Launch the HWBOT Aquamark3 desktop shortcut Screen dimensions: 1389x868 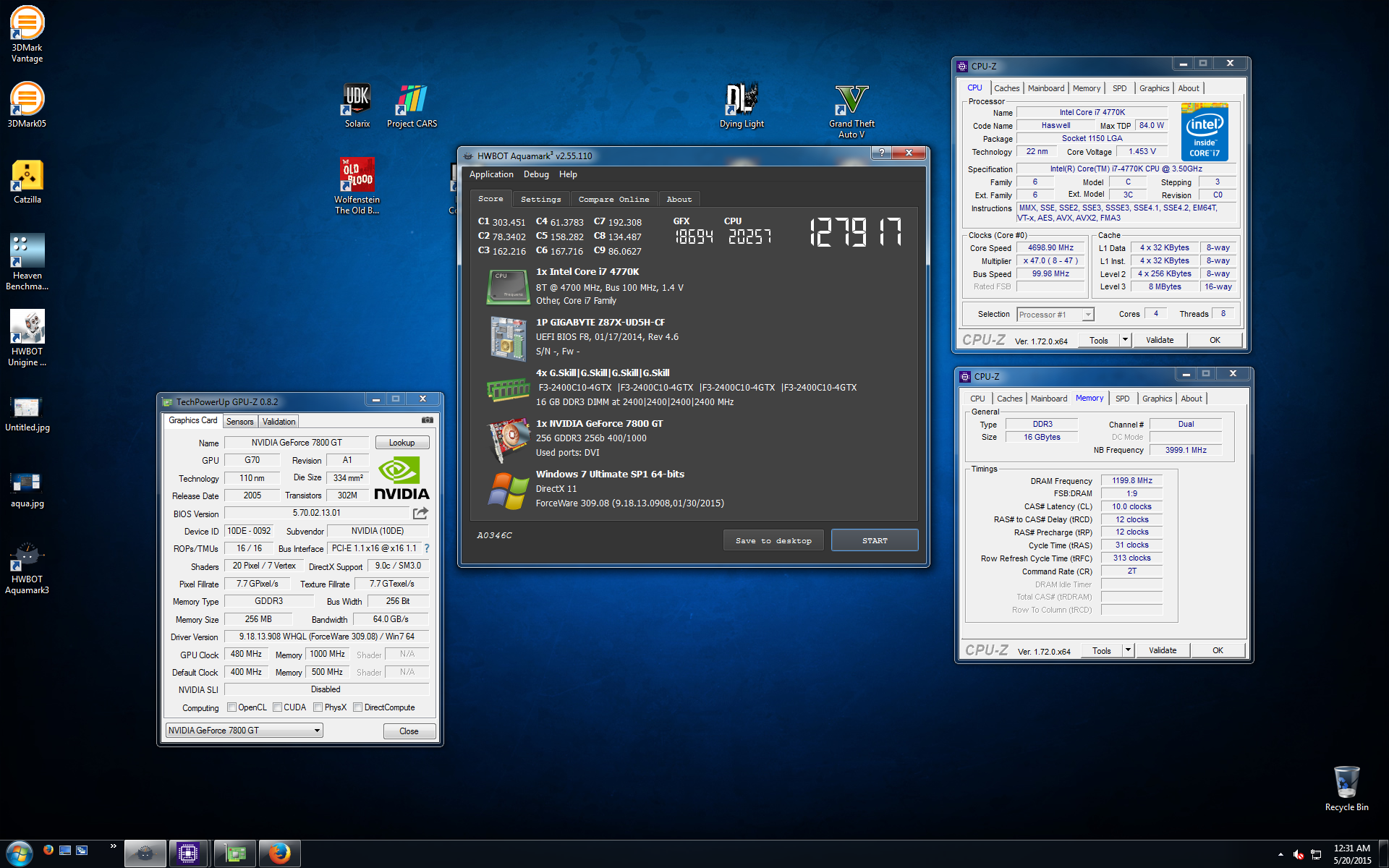(x=27, y=568)
